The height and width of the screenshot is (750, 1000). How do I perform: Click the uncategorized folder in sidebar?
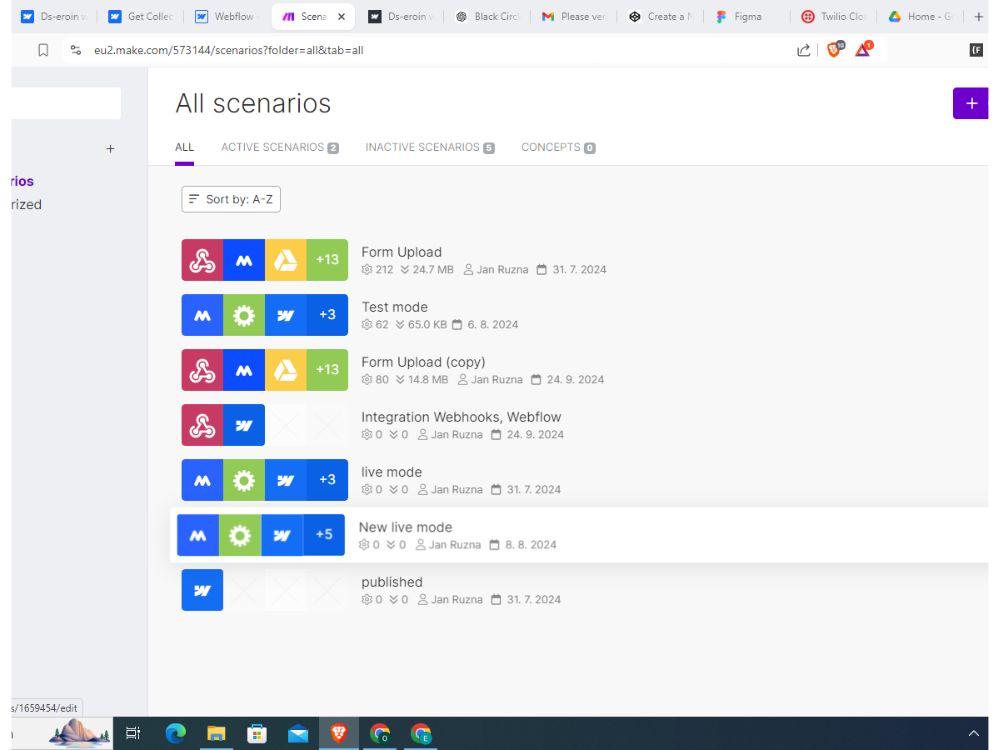click(x=26, y=204)
